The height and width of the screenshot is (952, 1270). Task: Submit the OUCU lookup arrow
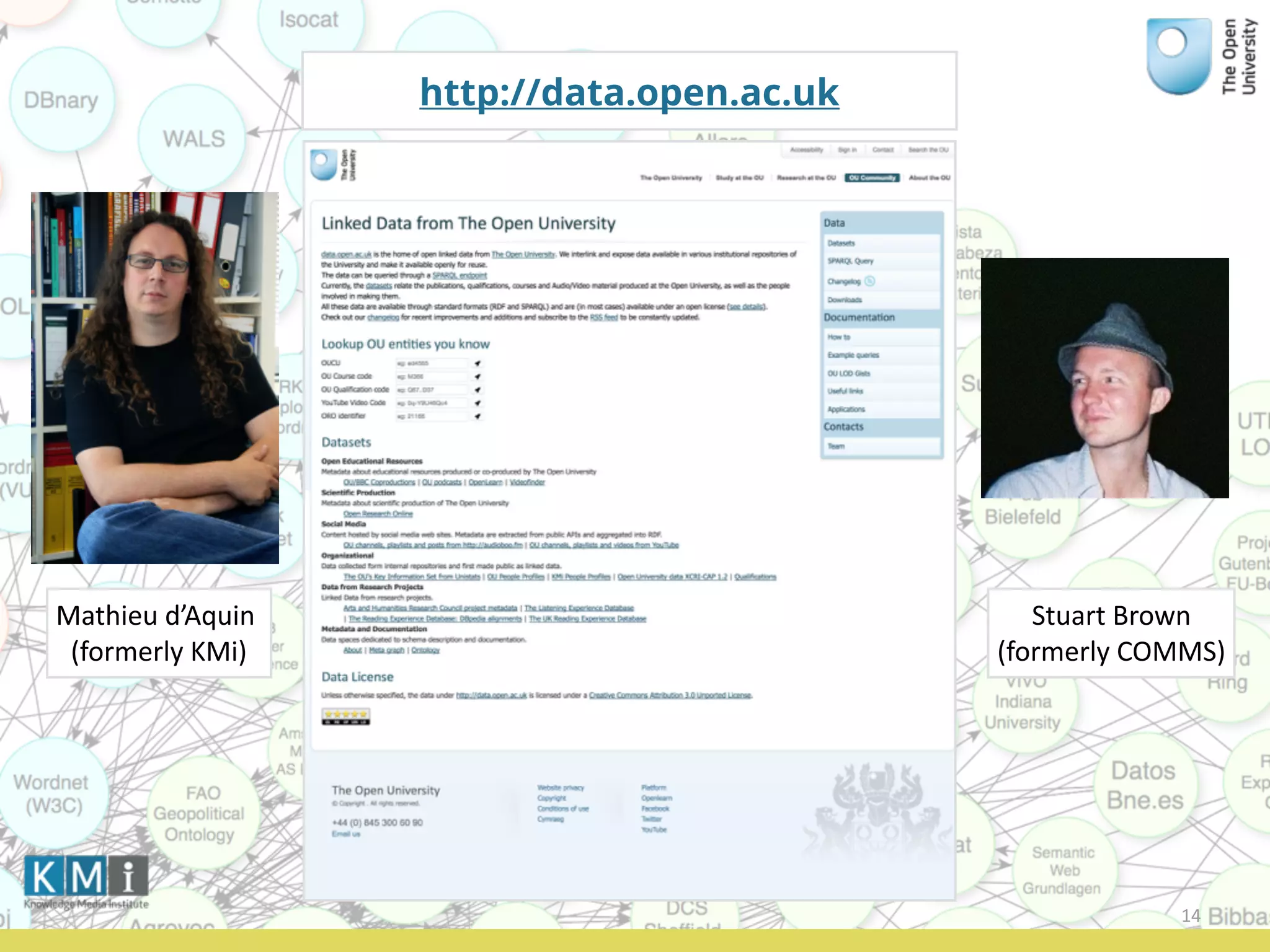(x=477, y=363)
